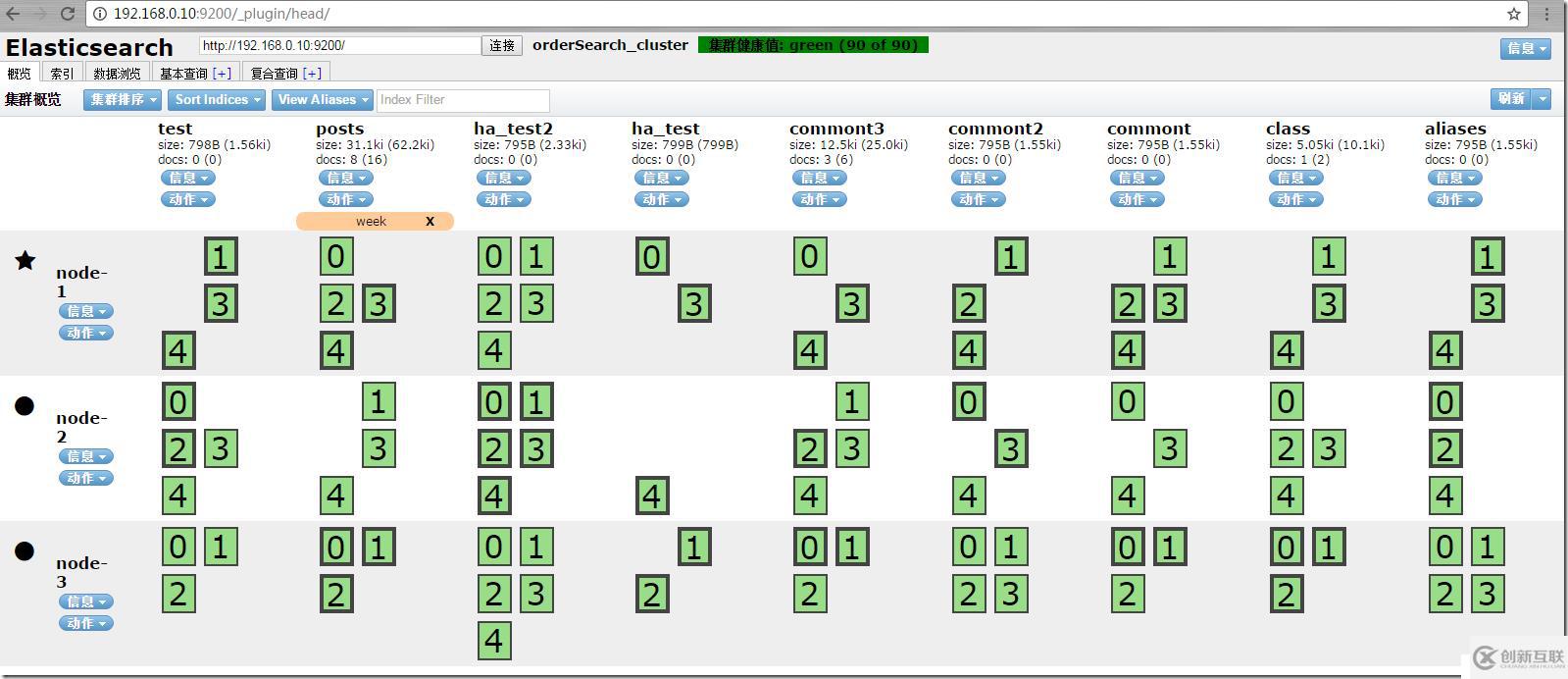Open shard 1 of aliases on node-1
The height and width of the screenshot is (679, 1568).
(1488, 256)
